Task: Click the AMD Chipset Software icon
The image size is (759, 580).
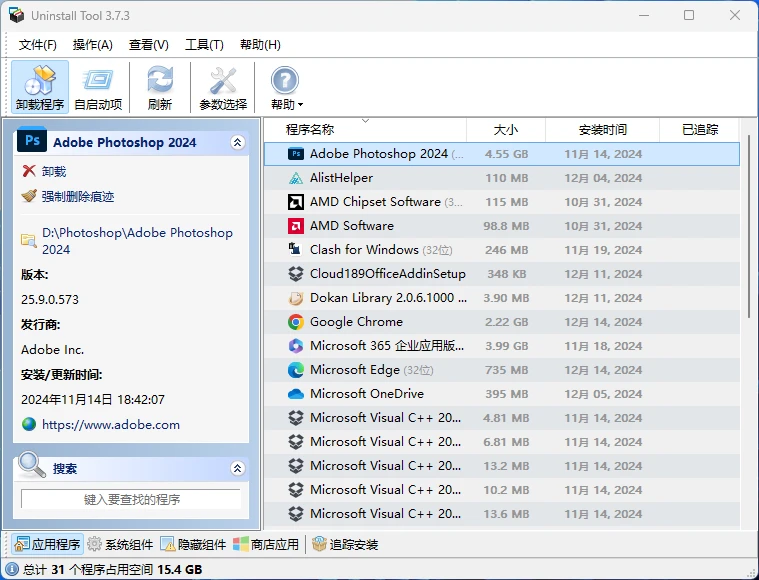Action: [296, 202]
